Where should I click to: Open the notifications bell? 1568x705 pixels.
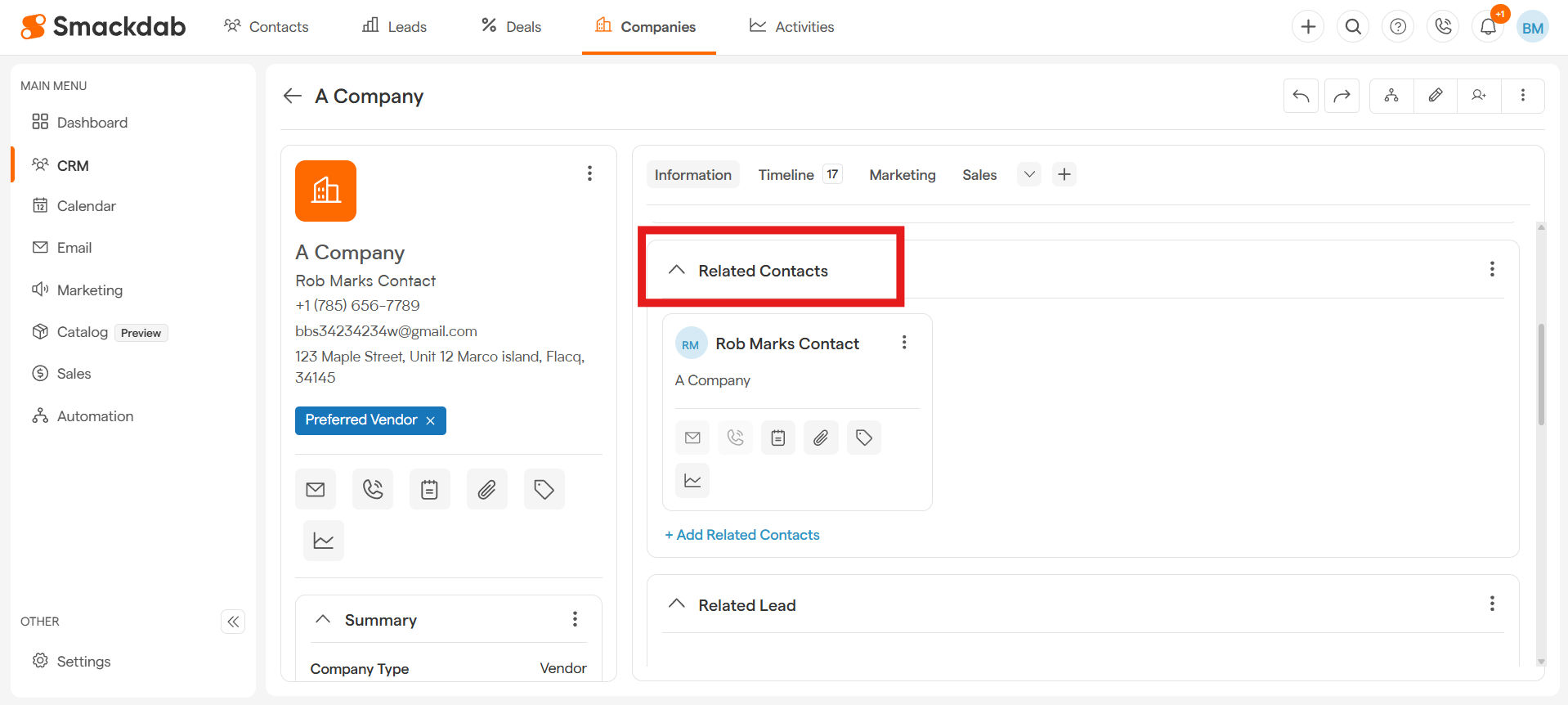point(1488,27)
